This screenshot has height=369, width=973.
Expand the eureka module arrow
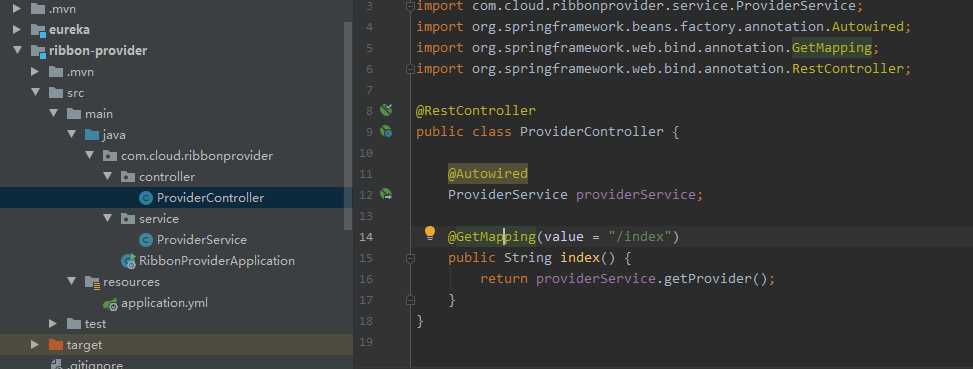tap(17, 30)
